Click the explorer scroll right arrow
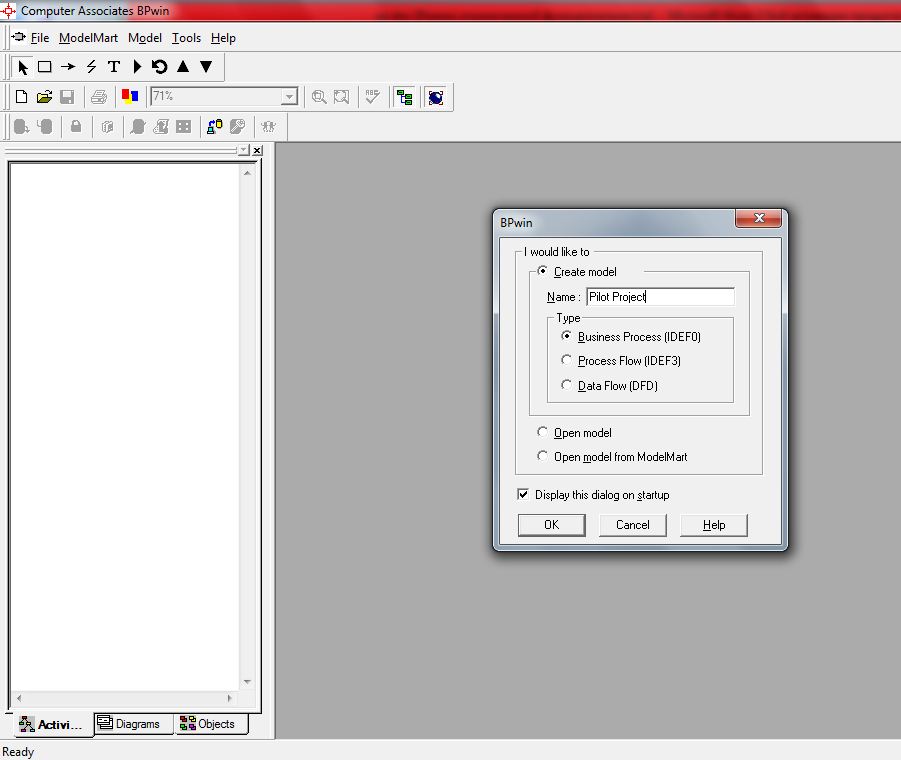Image resolution: width=901 pixels, height=760 pixels. 229,699
